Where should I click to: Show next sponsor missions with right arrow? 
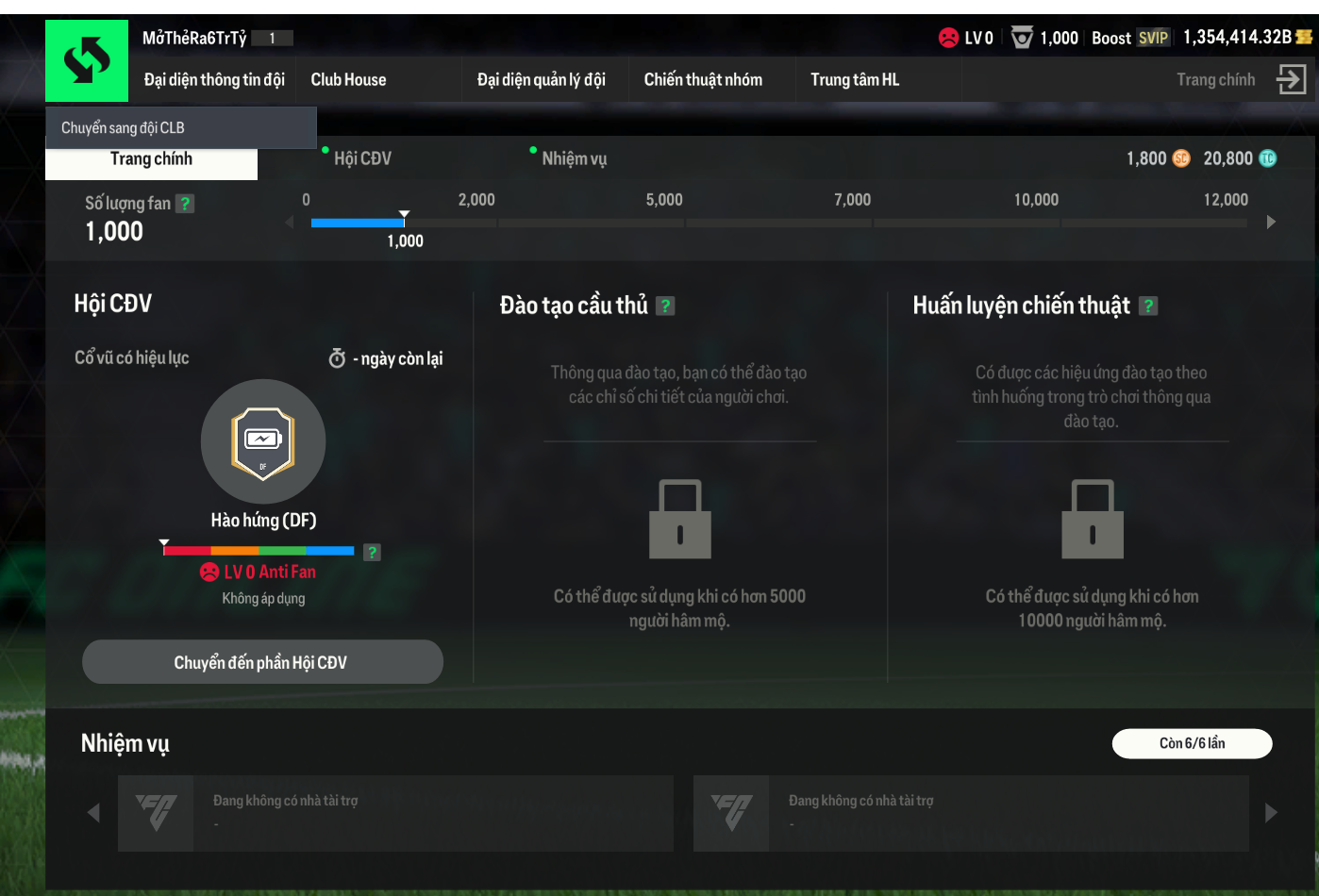[x=1271, y=813]
